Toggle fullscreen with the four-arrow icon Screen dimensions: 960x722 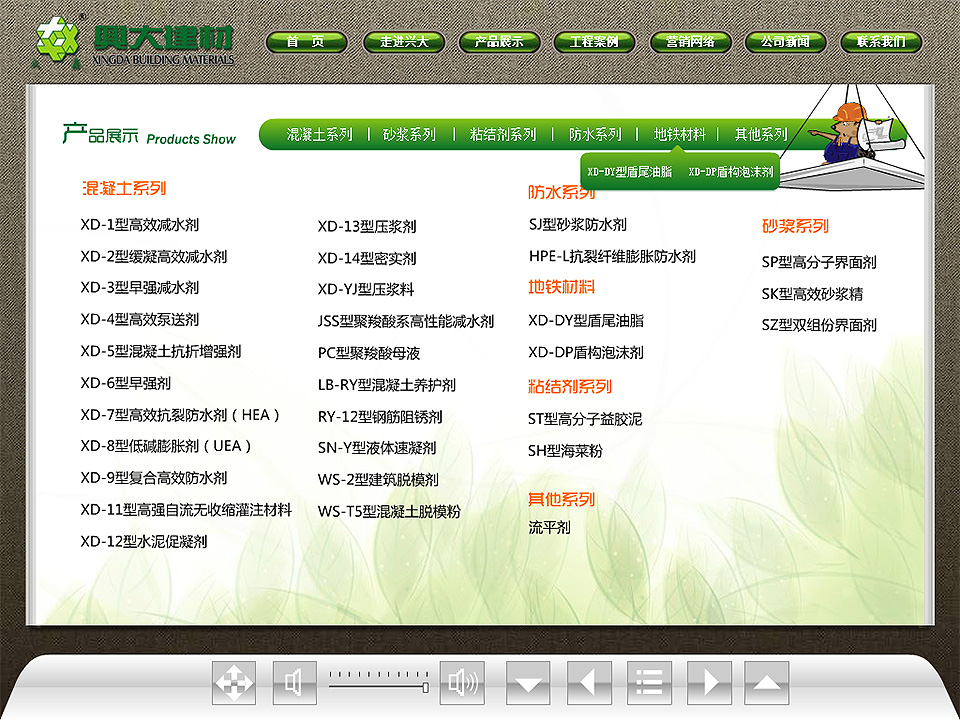click(x=234, y=682)
